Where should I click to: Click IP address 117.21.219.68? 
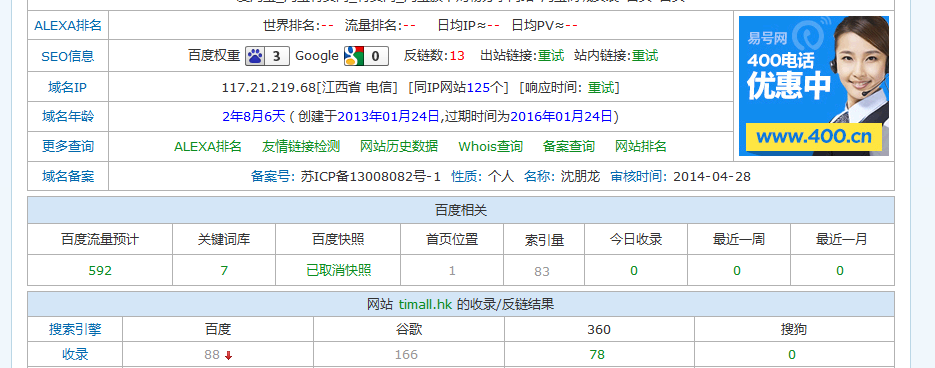click(x=268, y=88)
